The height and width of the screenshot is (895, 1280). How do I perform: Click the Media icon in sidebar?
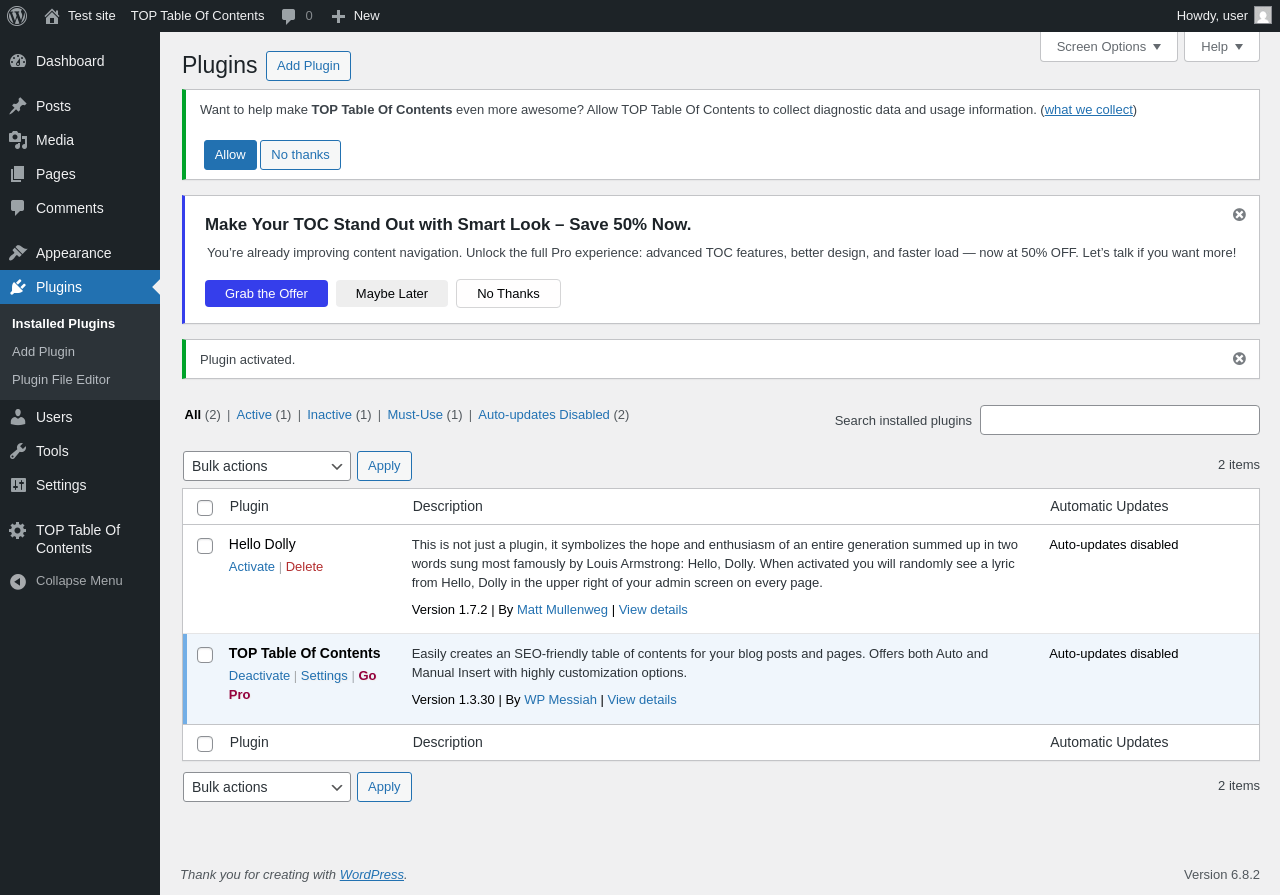tap(18, 140)
